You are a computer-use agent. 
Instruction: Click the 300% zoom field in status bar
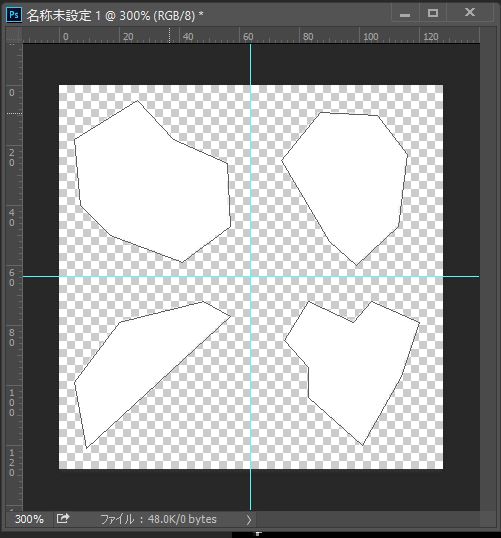point(29,519)
